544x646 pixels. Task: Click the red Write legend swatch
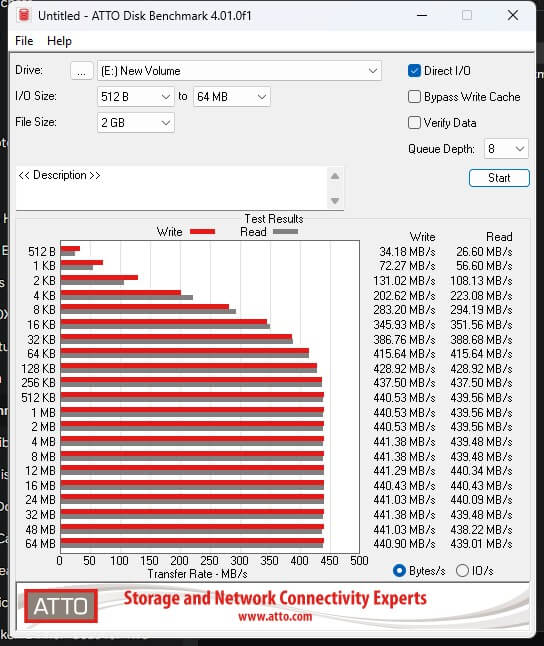202,232
